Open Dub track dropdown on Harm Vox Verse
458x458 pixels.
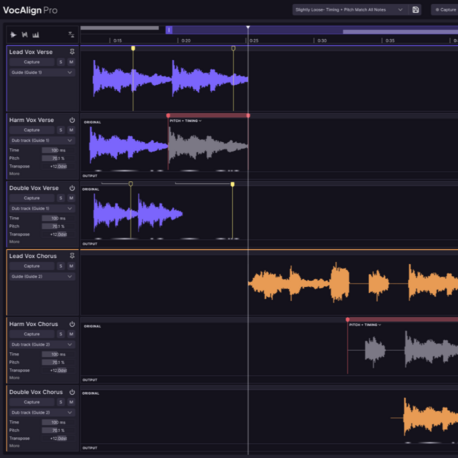[42, 140]
